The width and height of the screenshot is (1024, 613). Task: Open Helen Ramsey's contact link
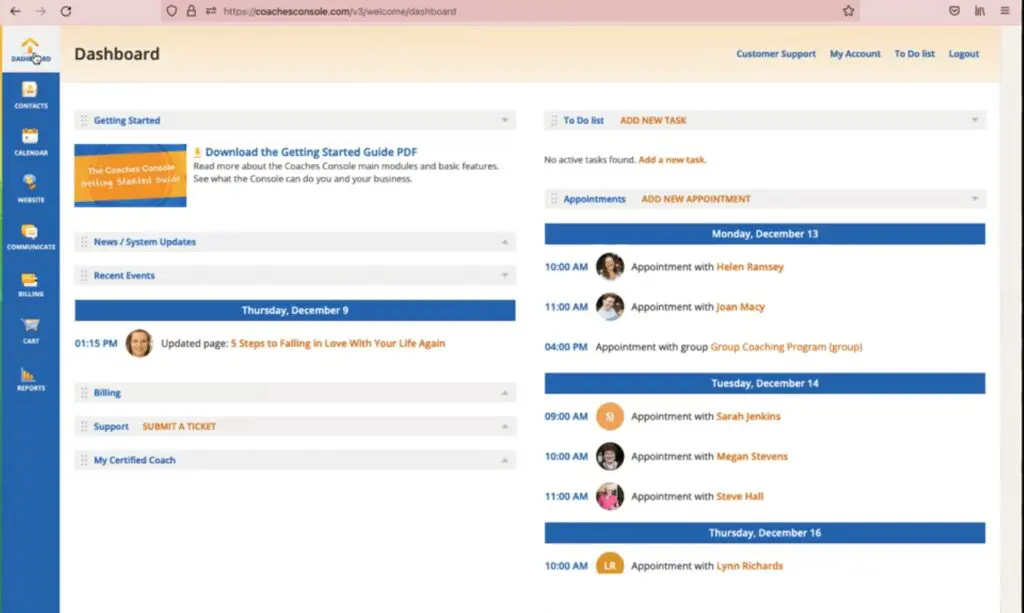tap(750, 267)
